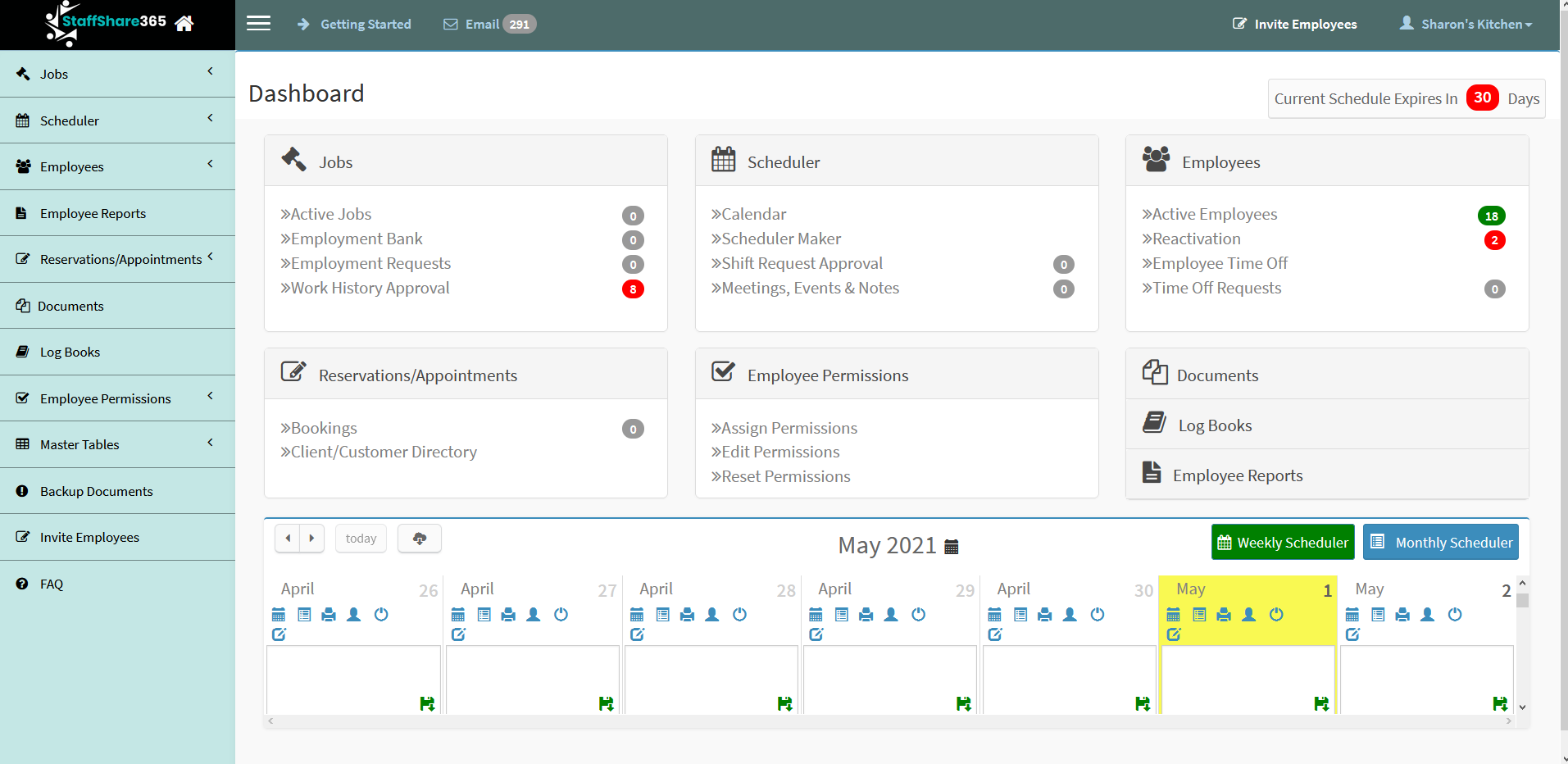Expand Employee Permissions in the sidebar

117,398
